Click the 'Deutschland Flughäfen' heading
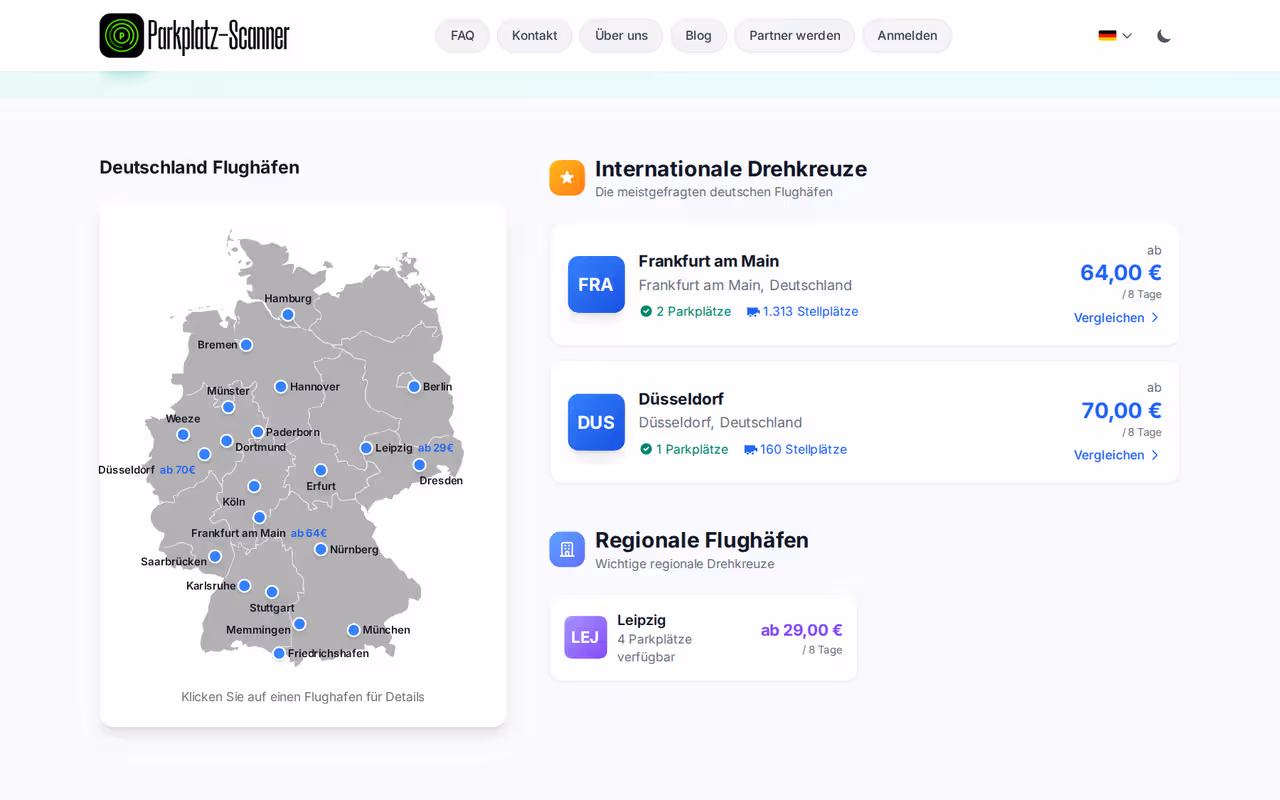The height and width of the screenshot is (800, 1280). (x=199, y=167)
